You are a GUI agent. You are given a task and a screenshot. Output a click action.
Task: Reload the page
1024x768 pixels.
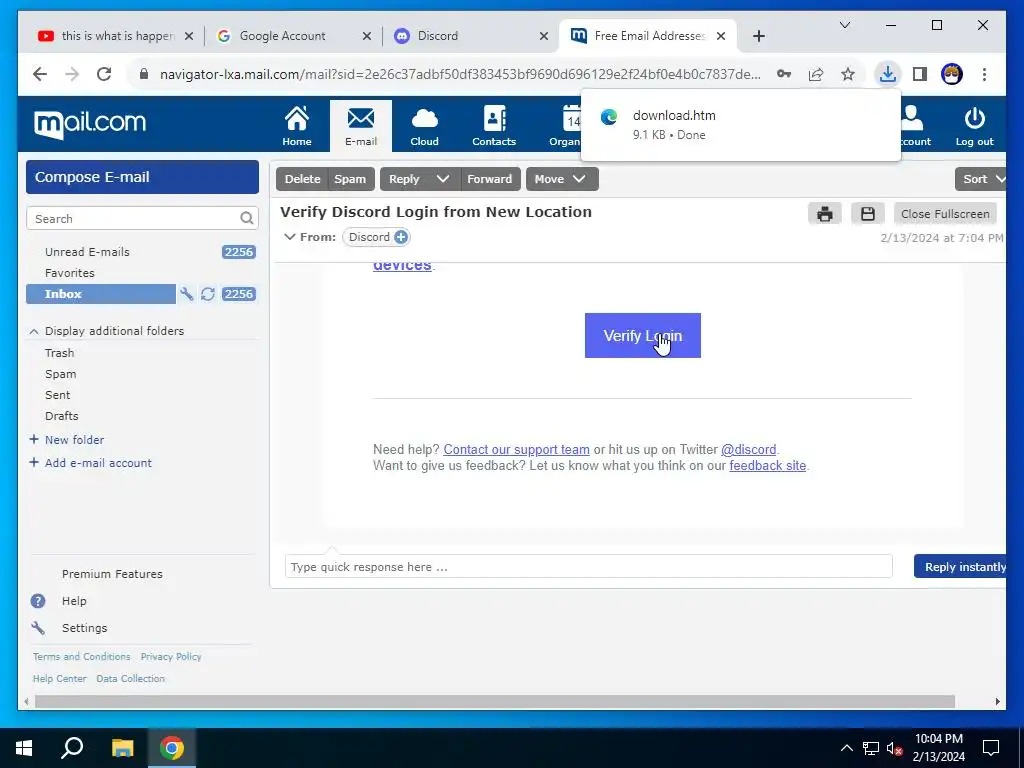tap(104, 74)
